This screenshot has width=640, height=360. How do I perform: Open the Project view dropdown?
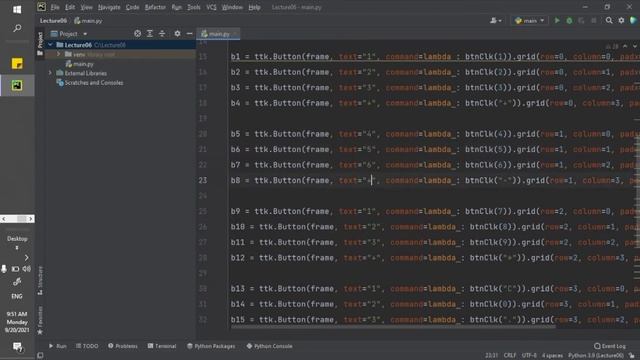click(x=69, y=34)
